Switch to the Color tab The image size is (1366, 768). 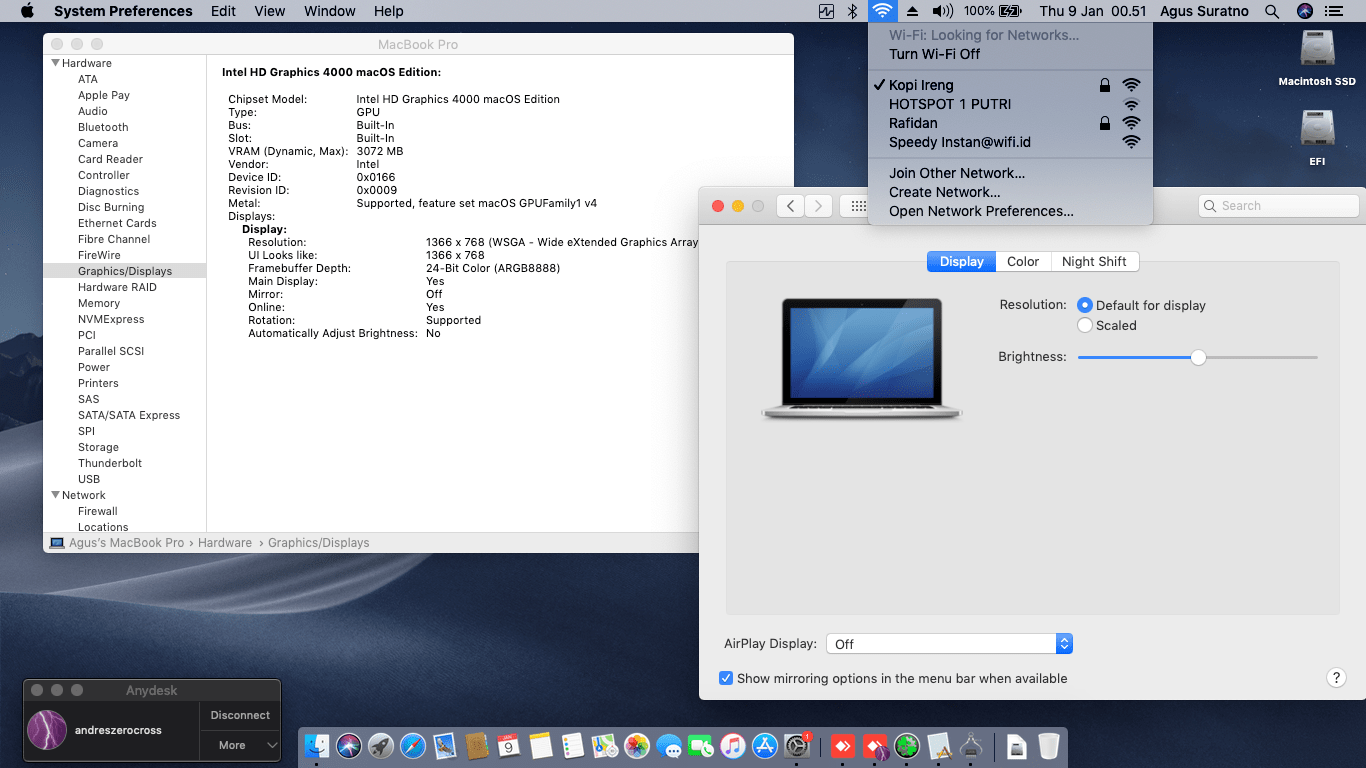click(x=1023, y=261)
